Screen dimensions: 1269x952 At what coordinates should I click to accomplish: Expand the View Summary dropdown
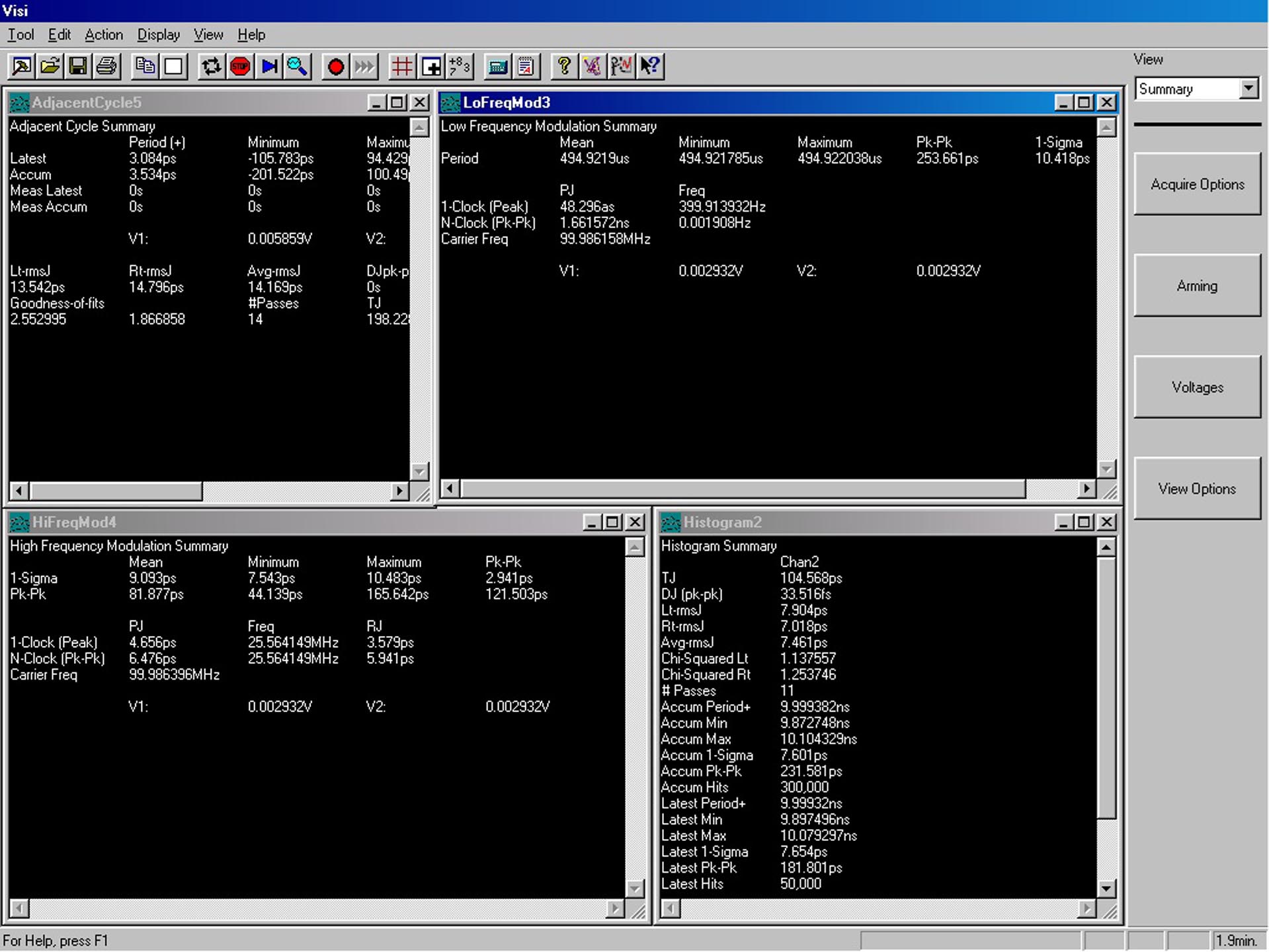click(x=1248, y=88)
